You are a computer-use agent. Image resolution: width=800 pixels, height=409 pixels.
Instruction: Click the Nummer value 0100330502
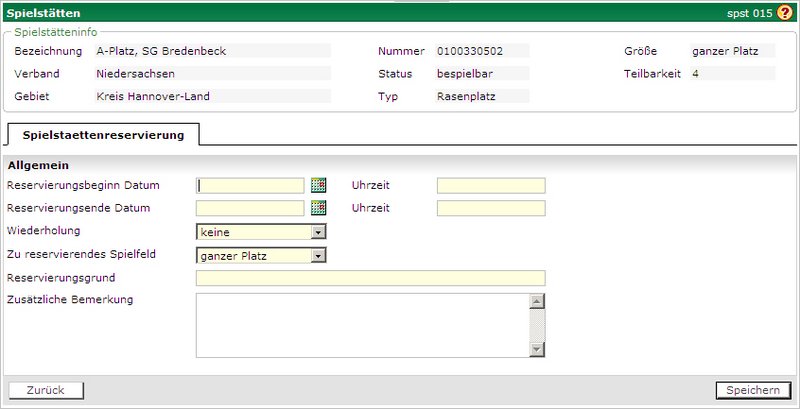tap(469, 50)
